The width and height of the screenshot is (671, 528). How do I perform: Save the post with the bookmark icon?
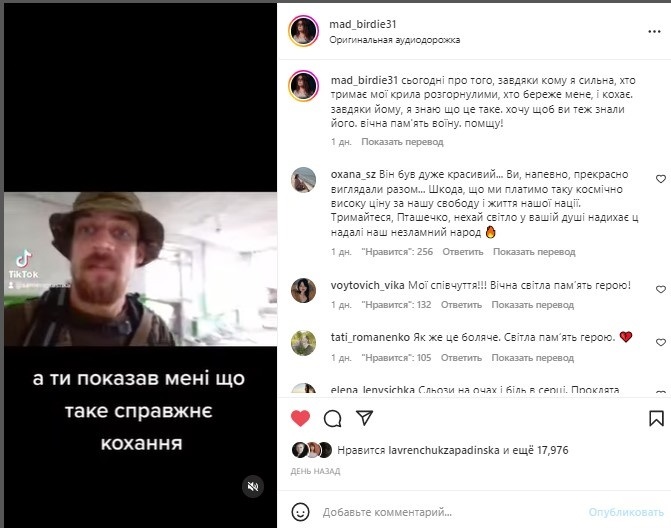656,418
